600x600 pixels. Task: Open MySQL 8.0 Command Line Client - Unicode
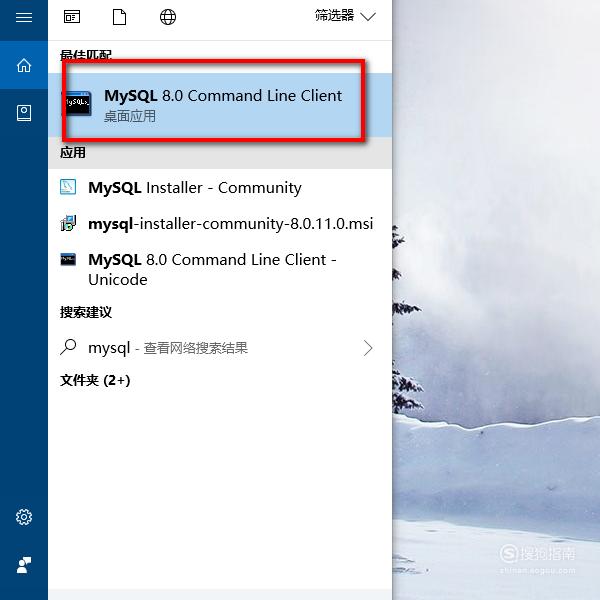220,269
